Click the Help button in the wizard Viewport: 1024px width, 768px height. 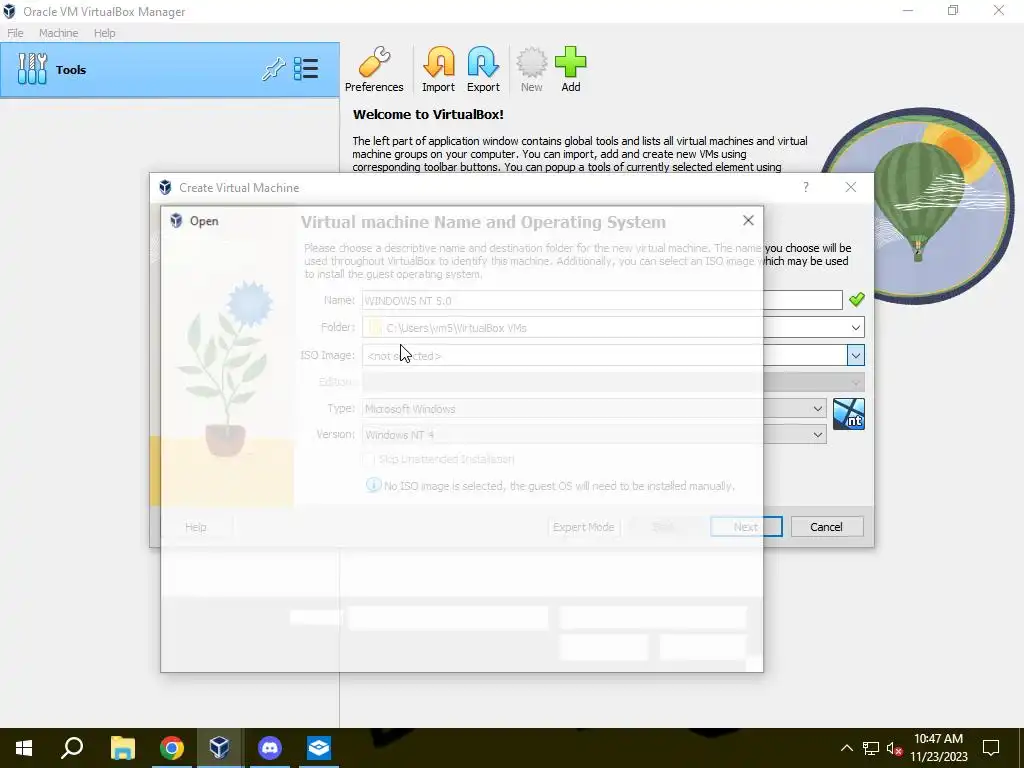[x=195, y=527]
